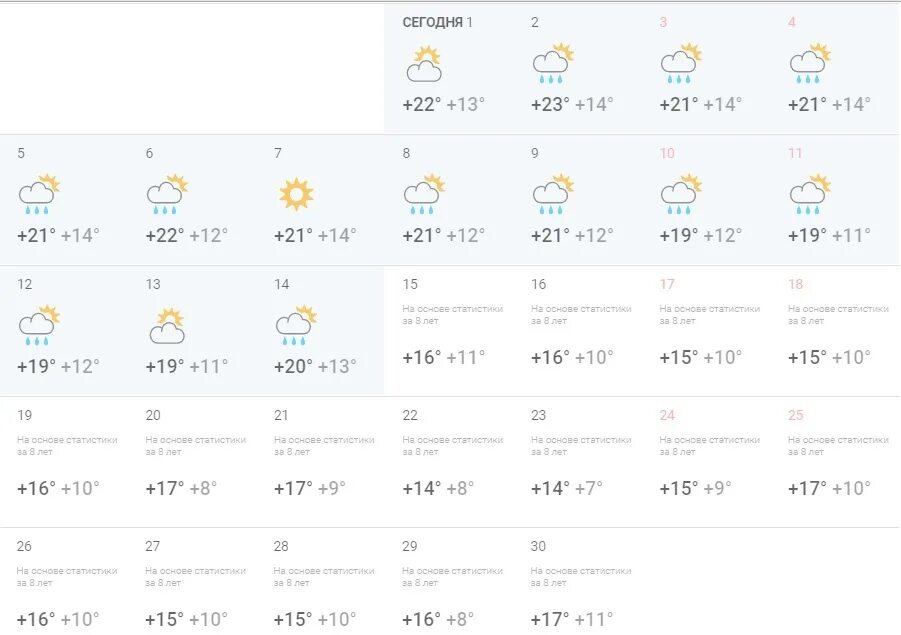Open the СЕГОДНЯ 1 day cell

(x=448, y=69)
